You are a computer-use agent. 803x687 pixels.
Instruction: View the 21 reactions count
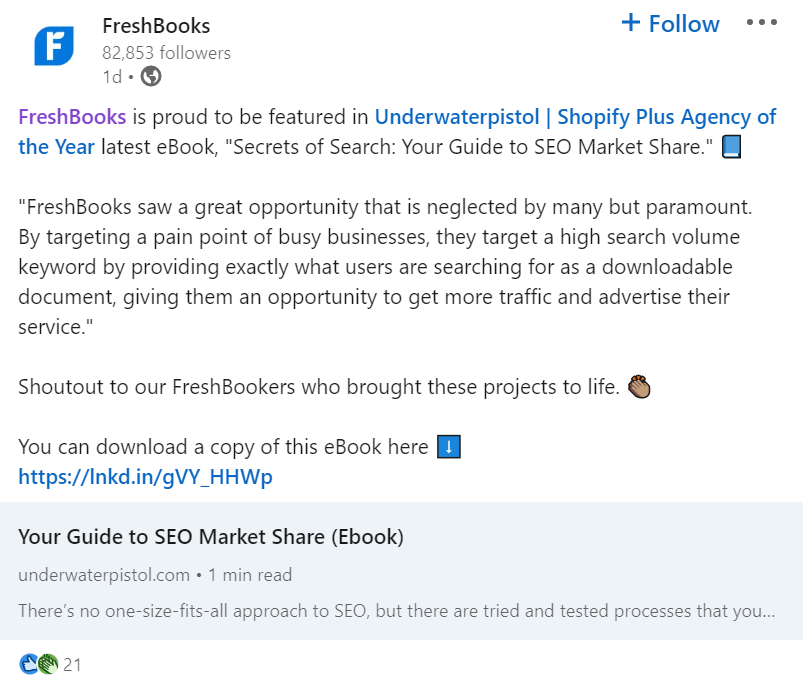[x=72, y=664]
